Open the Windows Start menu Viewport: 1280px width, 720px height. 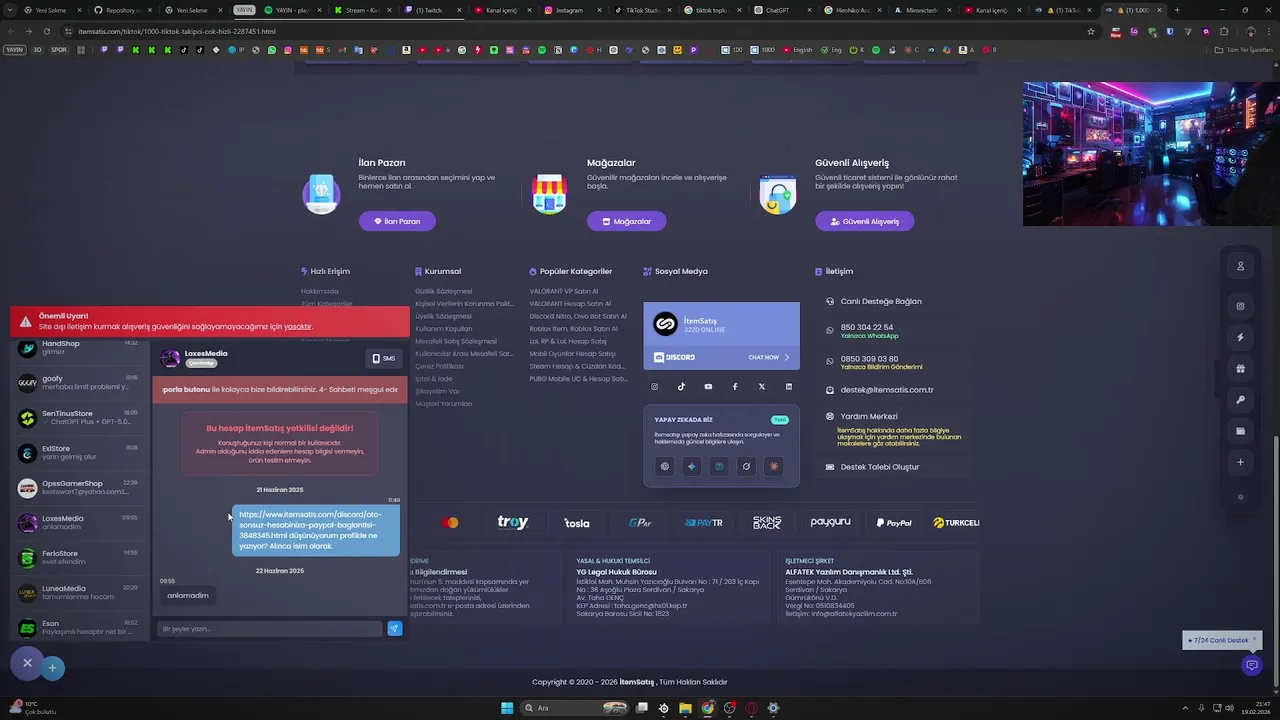[x=507, y=708]
